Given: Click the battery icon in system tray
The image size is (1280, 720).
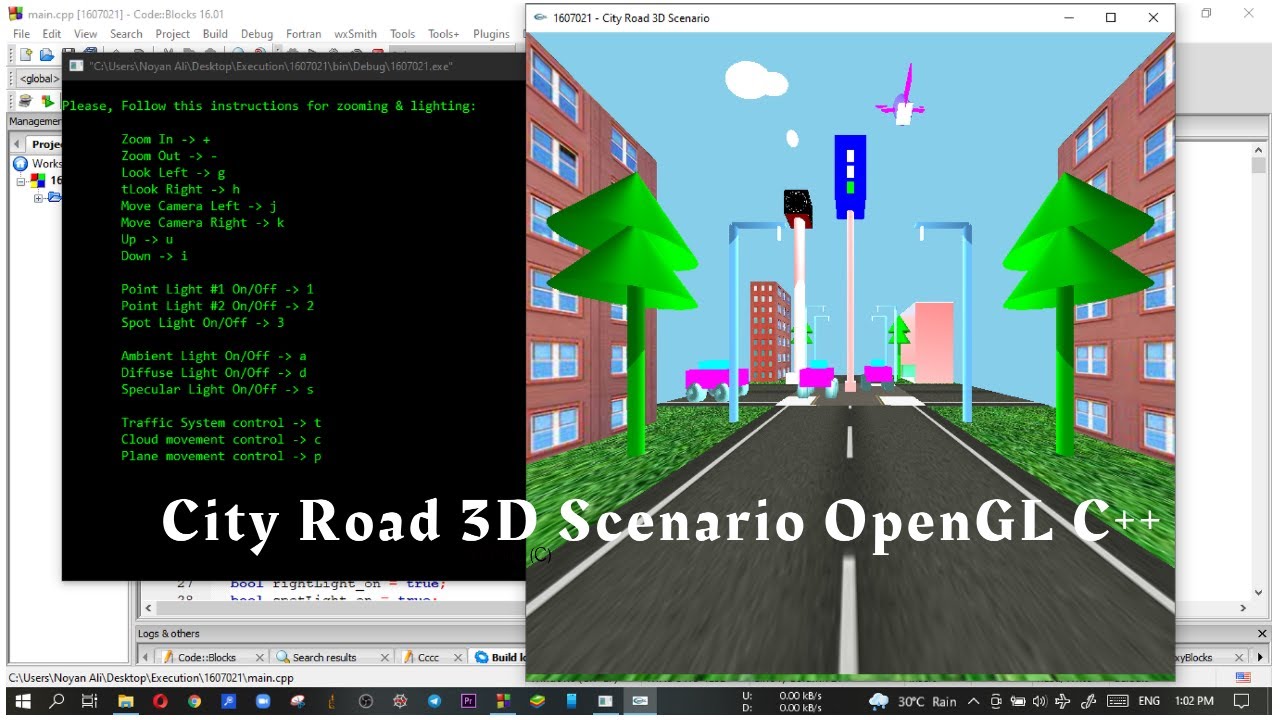Looking at the screenshot, I should coord(1019,701).
